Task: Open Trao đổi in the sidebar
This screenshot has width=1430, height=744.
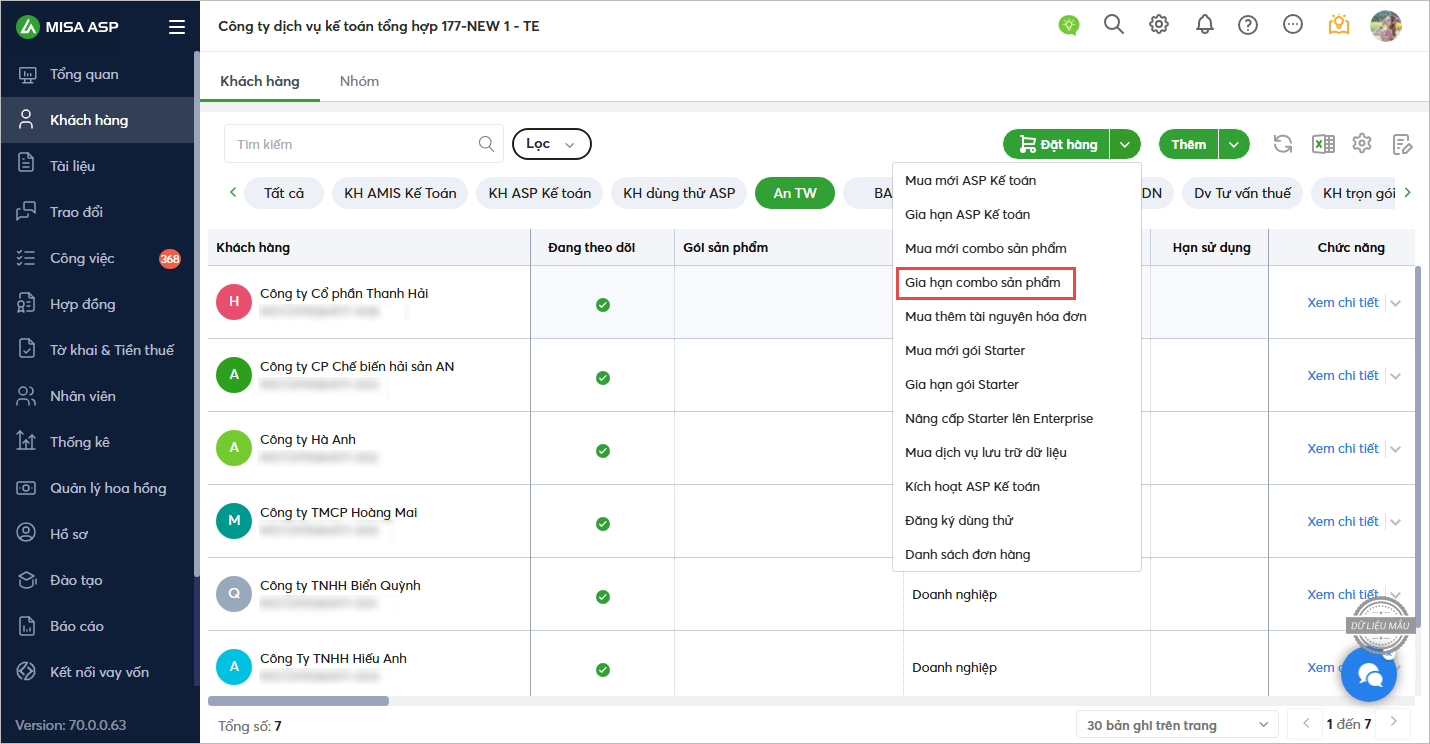Action: (76, 212)
